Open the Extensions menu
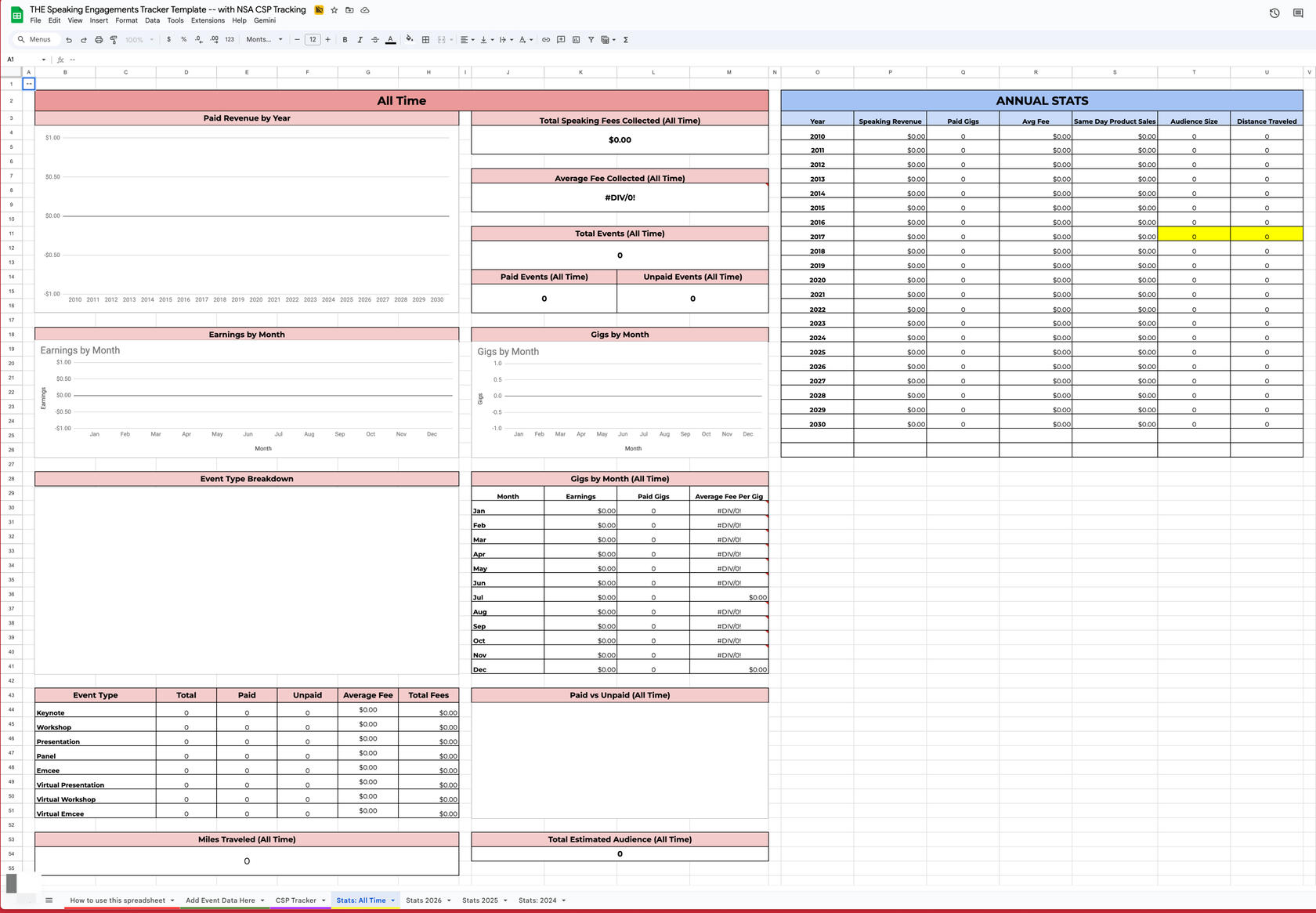The width and height of the screenshot is (1316, 913). [208, 20]
